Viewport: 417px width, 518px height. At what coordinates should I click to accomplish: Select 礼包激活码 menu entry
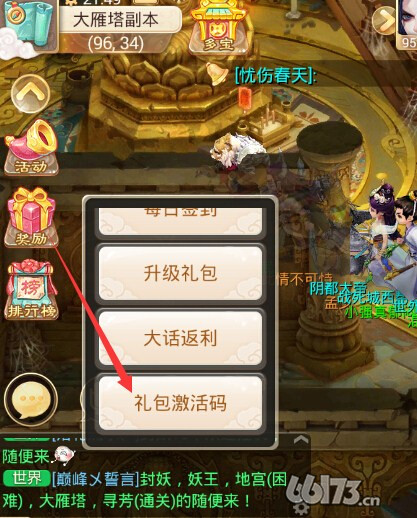point(180,403)
